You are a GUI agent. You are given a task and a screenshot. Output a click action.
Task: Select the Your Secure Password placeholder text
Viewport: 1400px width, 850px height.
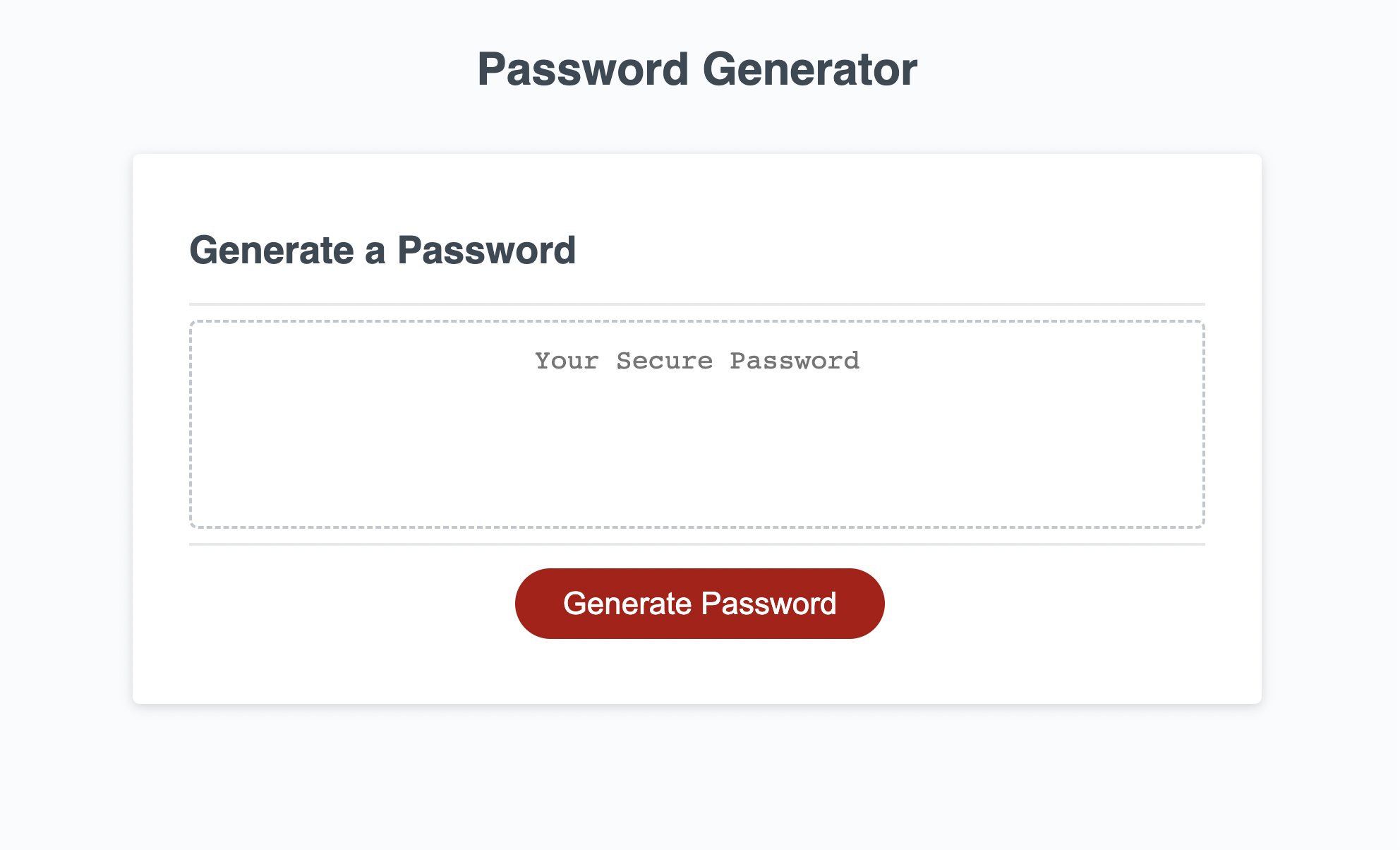coord(697,361)
